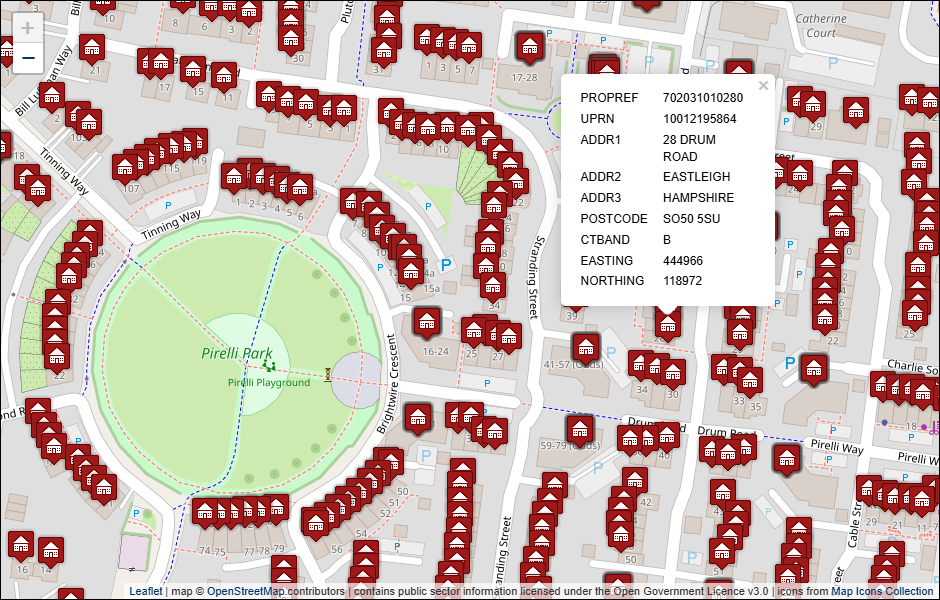
Task: Click house marker above house number 16
Action: (x=21, y=545)
